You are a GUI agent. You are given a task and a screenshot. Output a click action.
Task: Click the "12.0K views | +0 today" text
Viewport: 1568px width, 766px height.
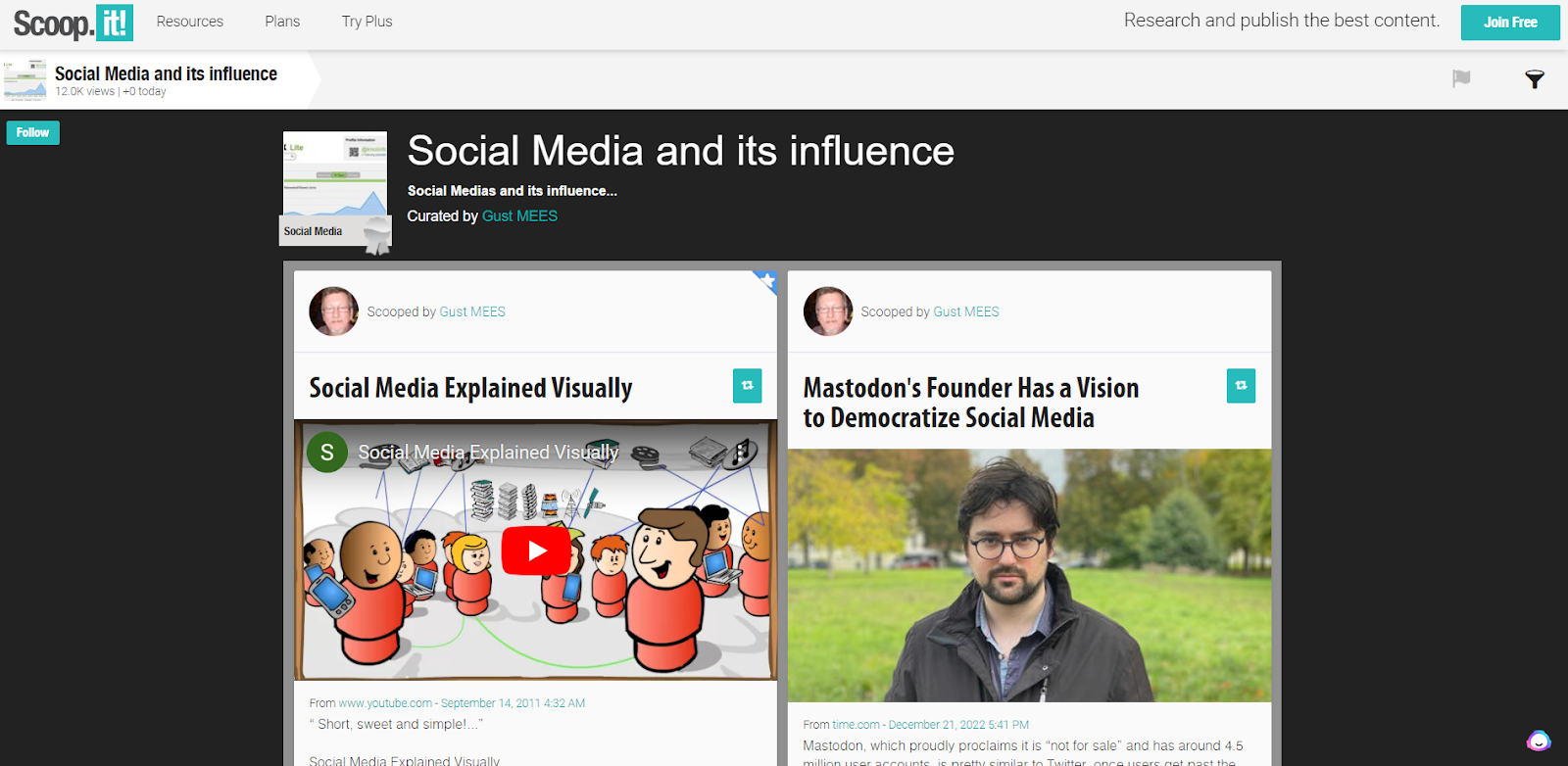(x=111, y=92)
